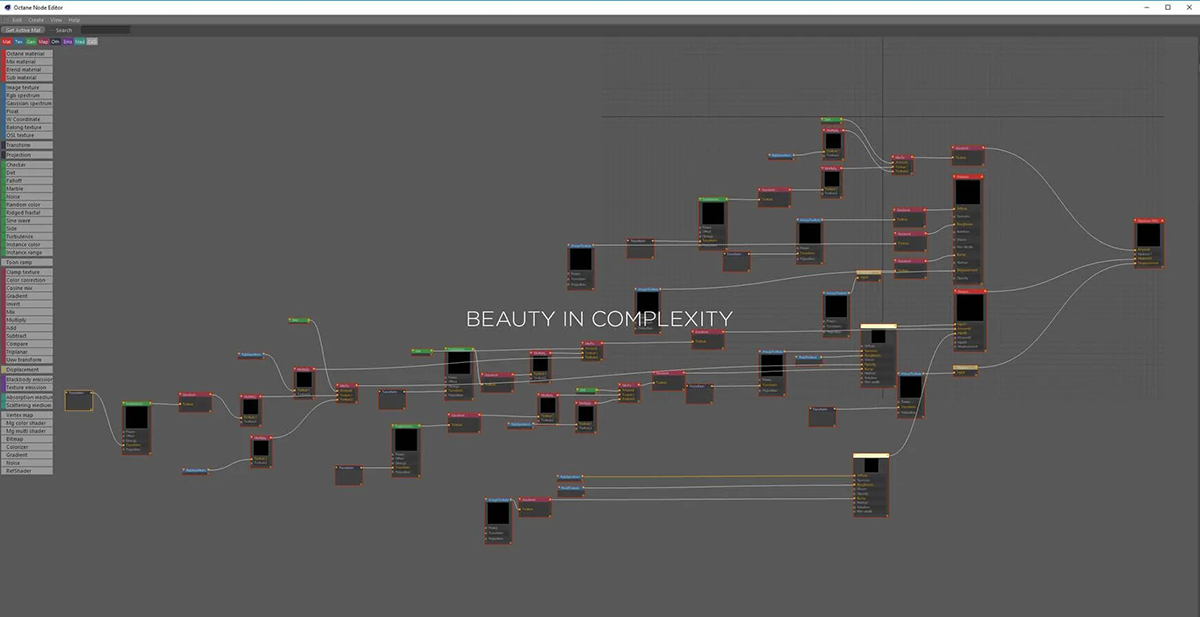
Task: Choose Color correction in node list
Action: pyautogui.click(x=27, y=280)
